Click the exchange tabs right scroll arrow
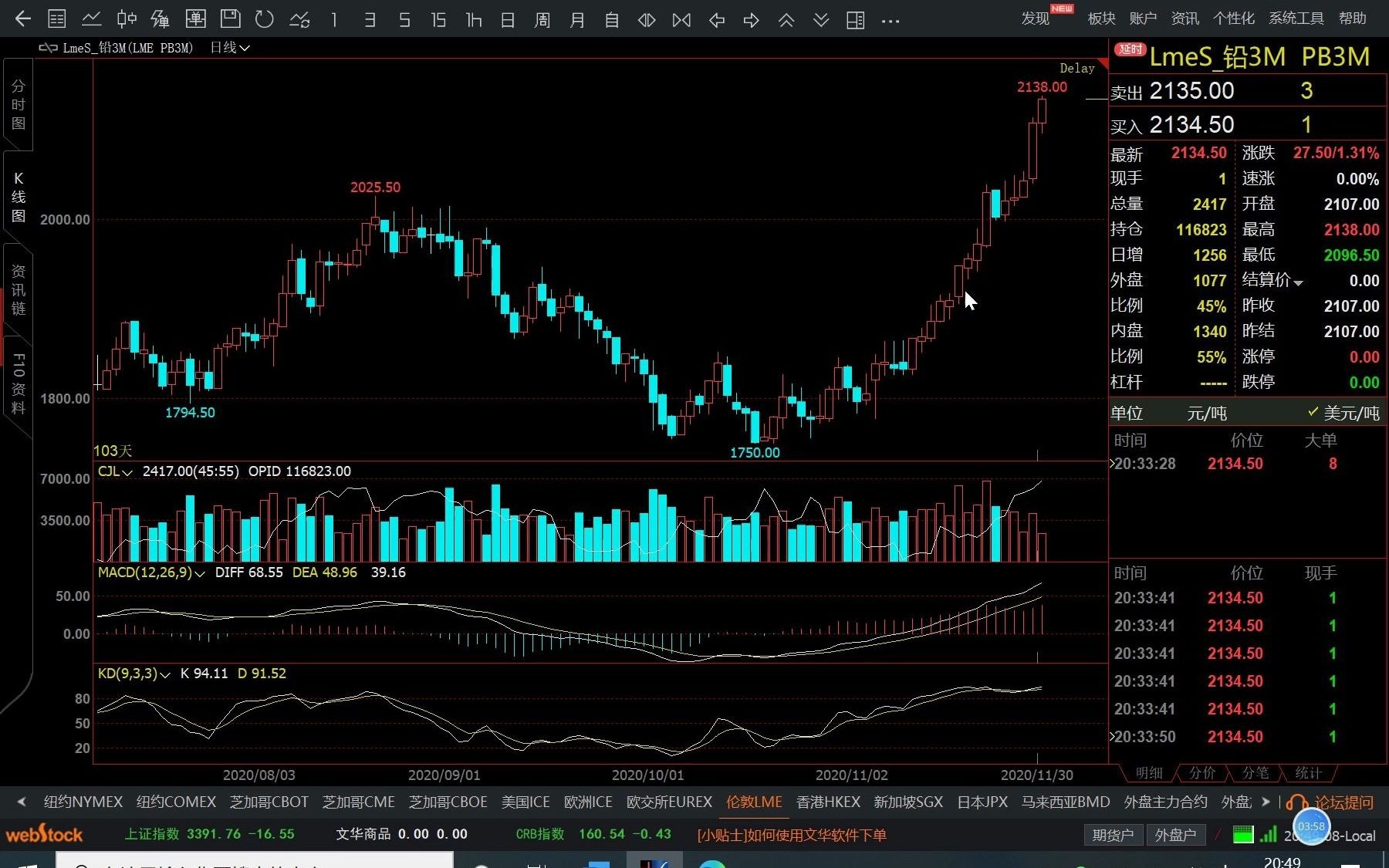This screenshot has height=868, width=1389. pos(1266,802)
